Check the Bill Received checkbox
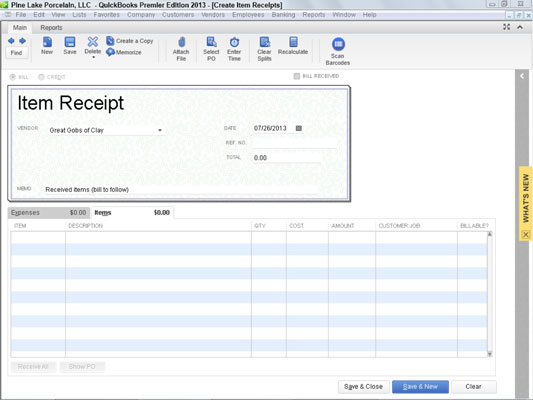The height and width of the screenshot is (400, 533). pyautogui.click(x=297, y=76)
